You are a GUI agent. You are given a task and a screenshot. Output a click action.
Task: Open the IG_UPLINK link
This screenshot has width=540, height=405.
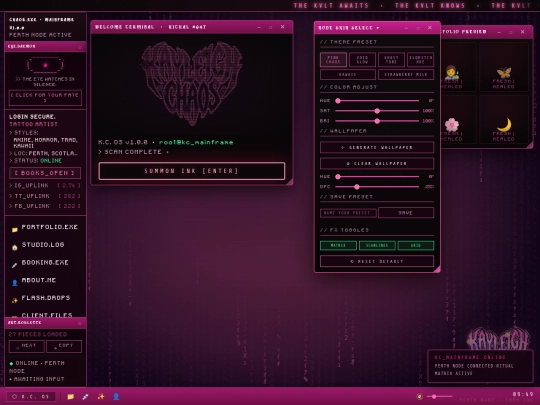(x=45, y=186)
